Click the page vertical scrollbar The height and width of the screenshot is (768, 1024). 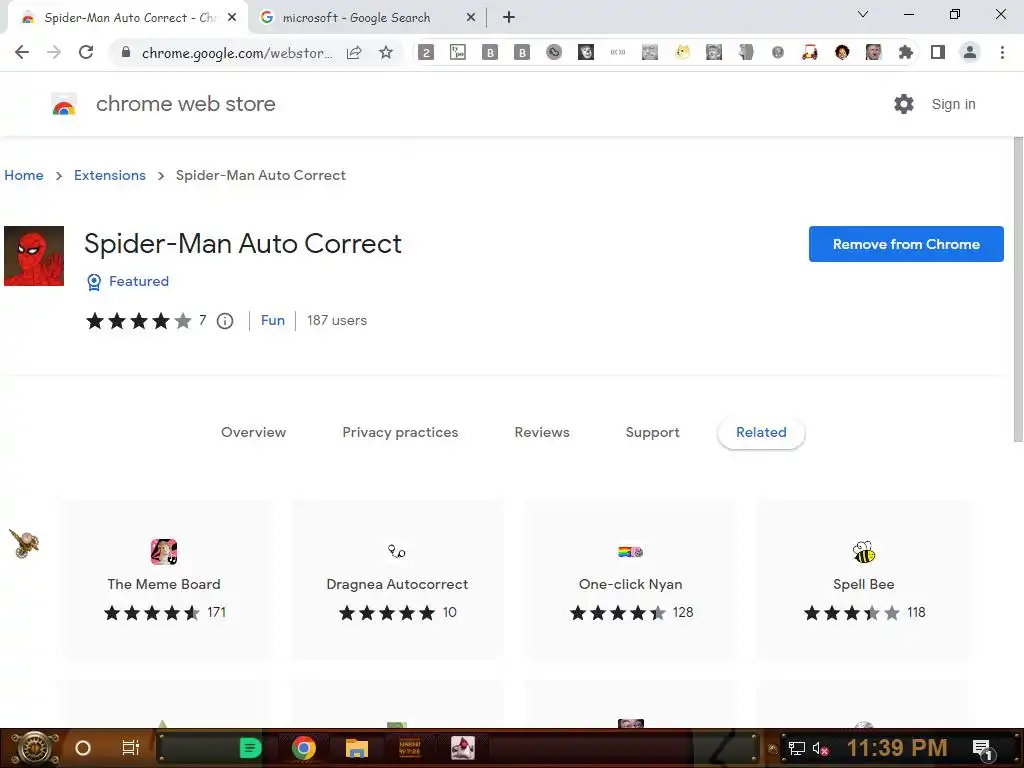1018,289
